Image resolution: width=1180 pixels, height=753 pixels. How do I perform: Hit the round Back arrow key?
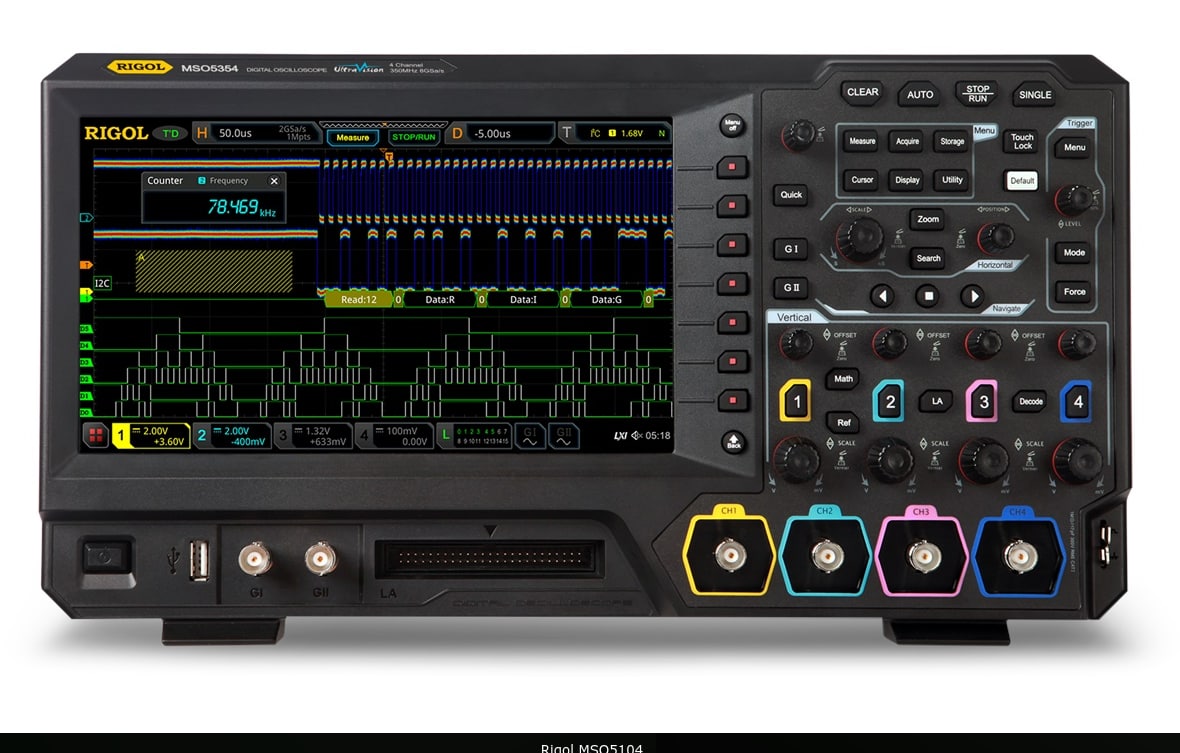(734, 442)
